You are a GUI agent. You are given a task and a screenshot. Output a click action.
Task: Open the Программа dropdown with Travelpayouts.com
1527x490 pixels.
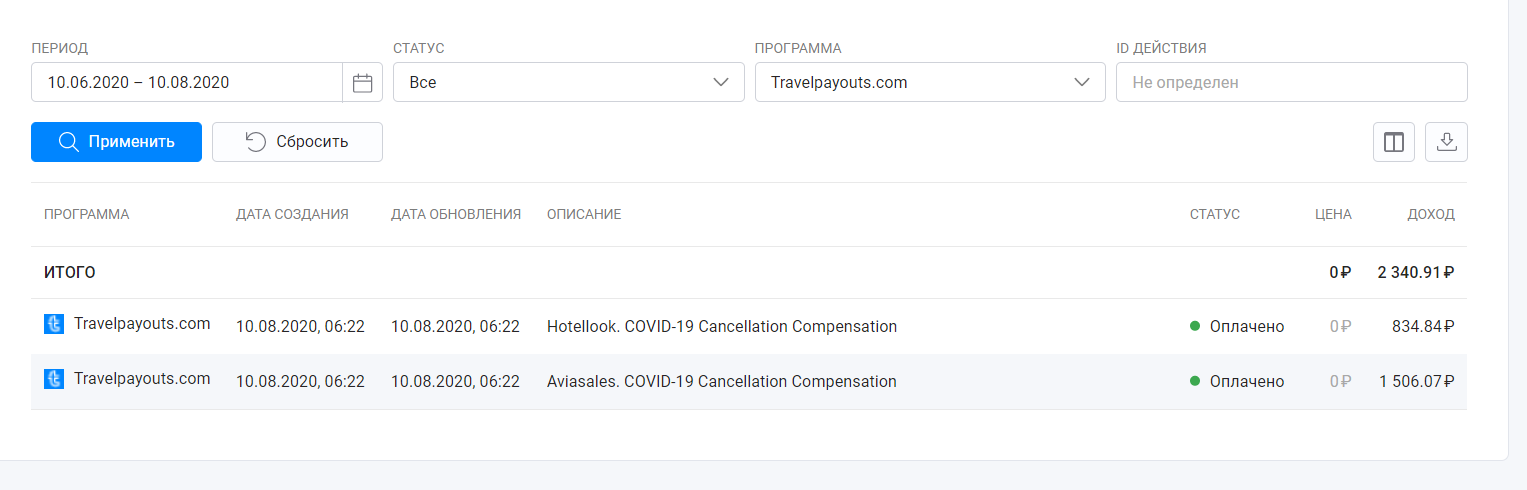click(x=929, y=82)
